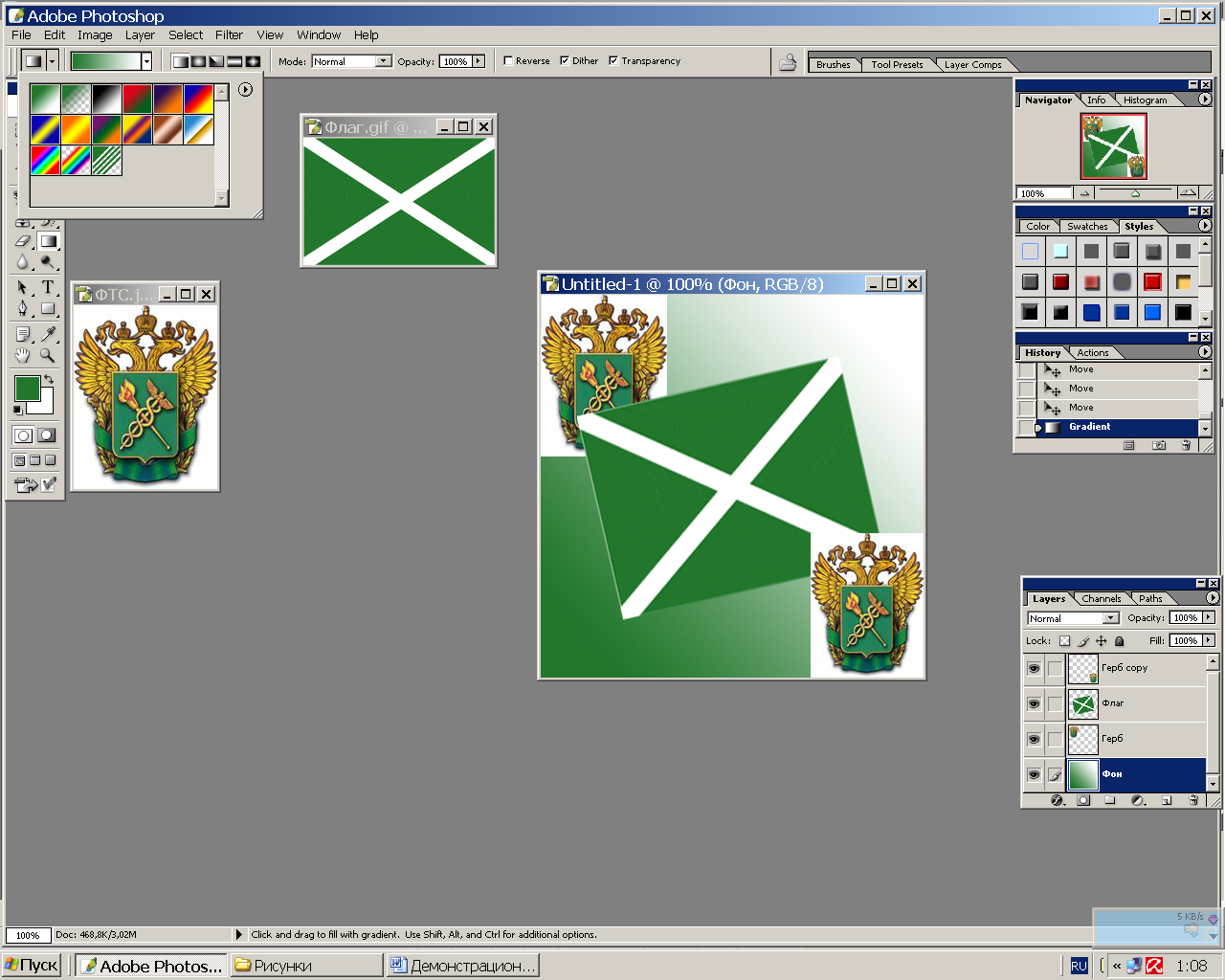Select the Blur (water drop) tool
The image size is (1225, 980).
pos(23,262)
